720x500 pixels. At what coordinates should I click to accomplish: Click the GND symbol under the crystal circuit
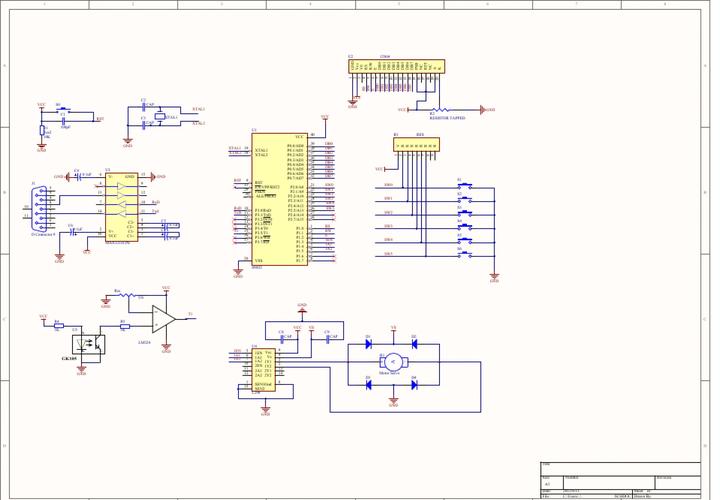(128, 142)
